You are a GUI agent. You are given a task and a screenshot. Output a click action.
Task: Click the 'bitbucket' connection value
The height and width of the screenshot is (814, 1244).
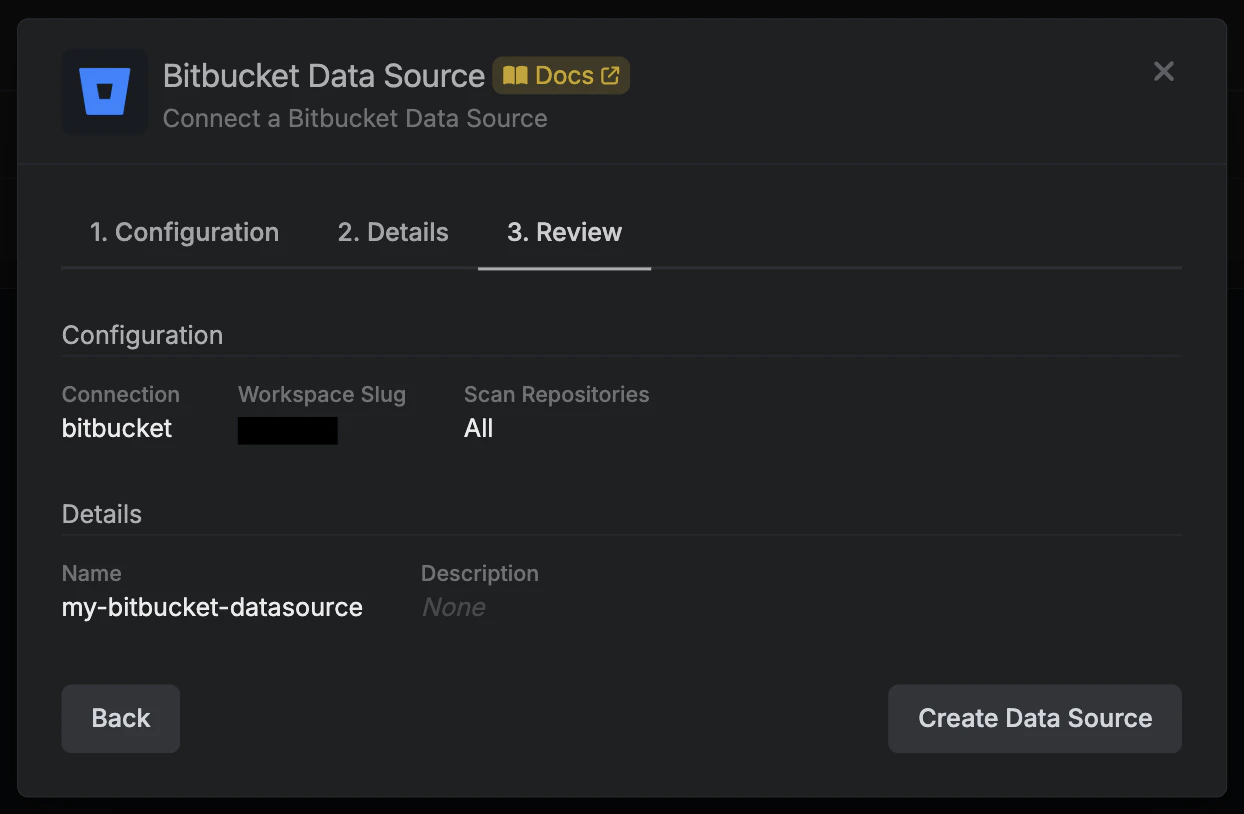(117, 428)
